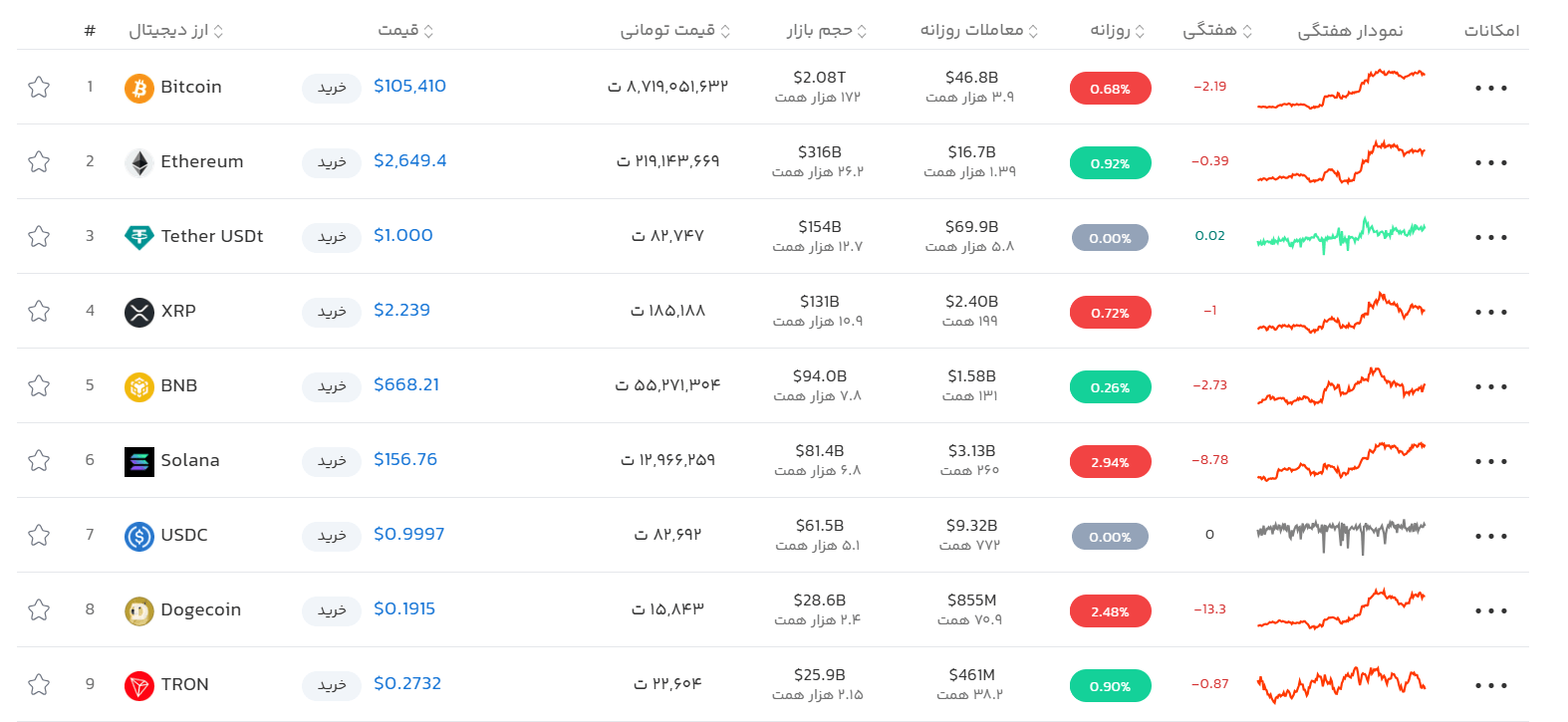The image size is (1568, 722).
Task: Click the red 2.94% daily badge for Solana
Action: (x=1110, y=462)
